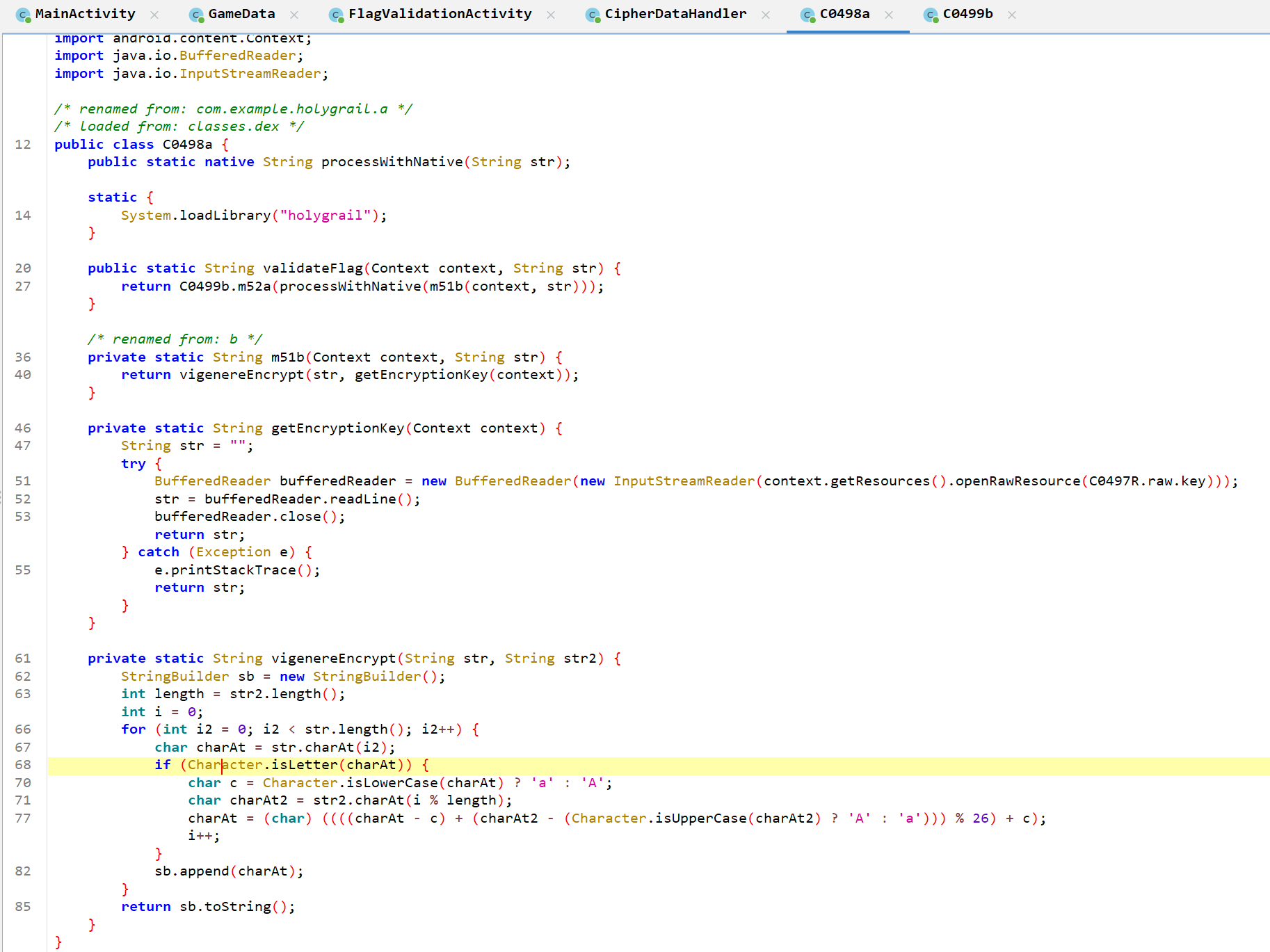This screenshot has width=1270, height=952.
Task: Close the FlagValidationActivity tab
Action: click(x=551, y=15)
